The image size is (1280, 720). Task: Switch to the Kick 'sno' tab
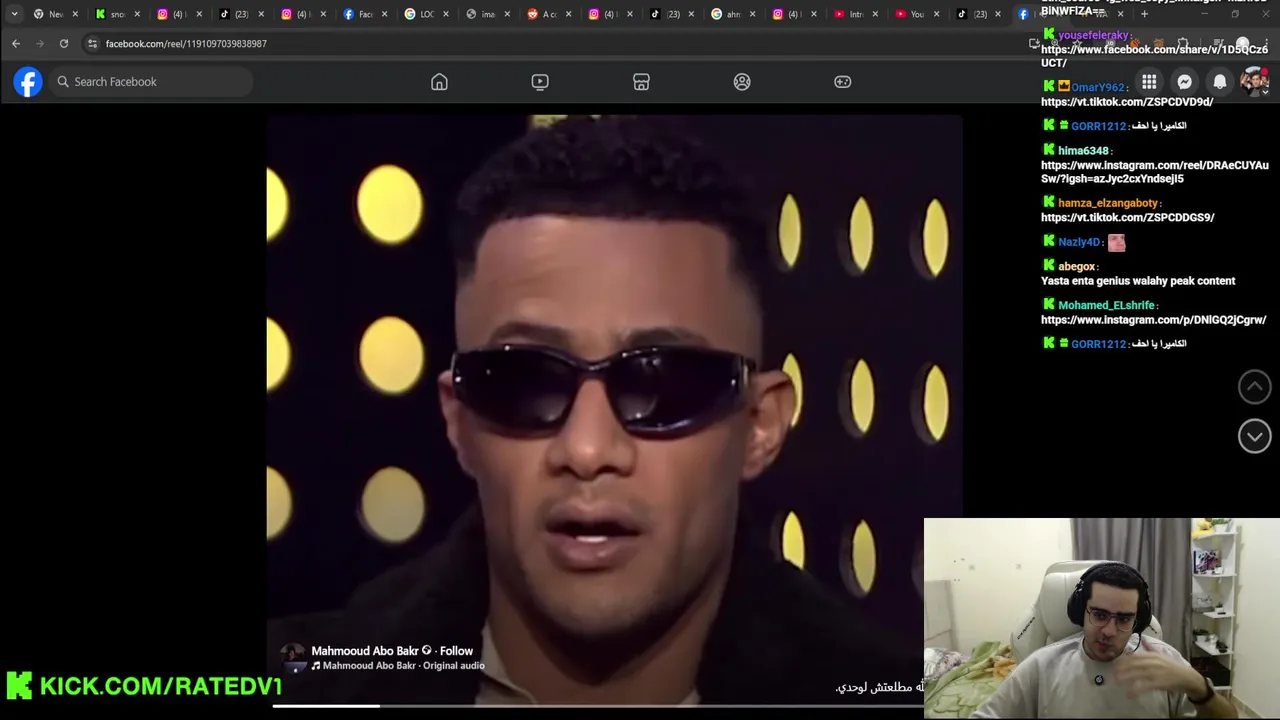click(117, 14)
